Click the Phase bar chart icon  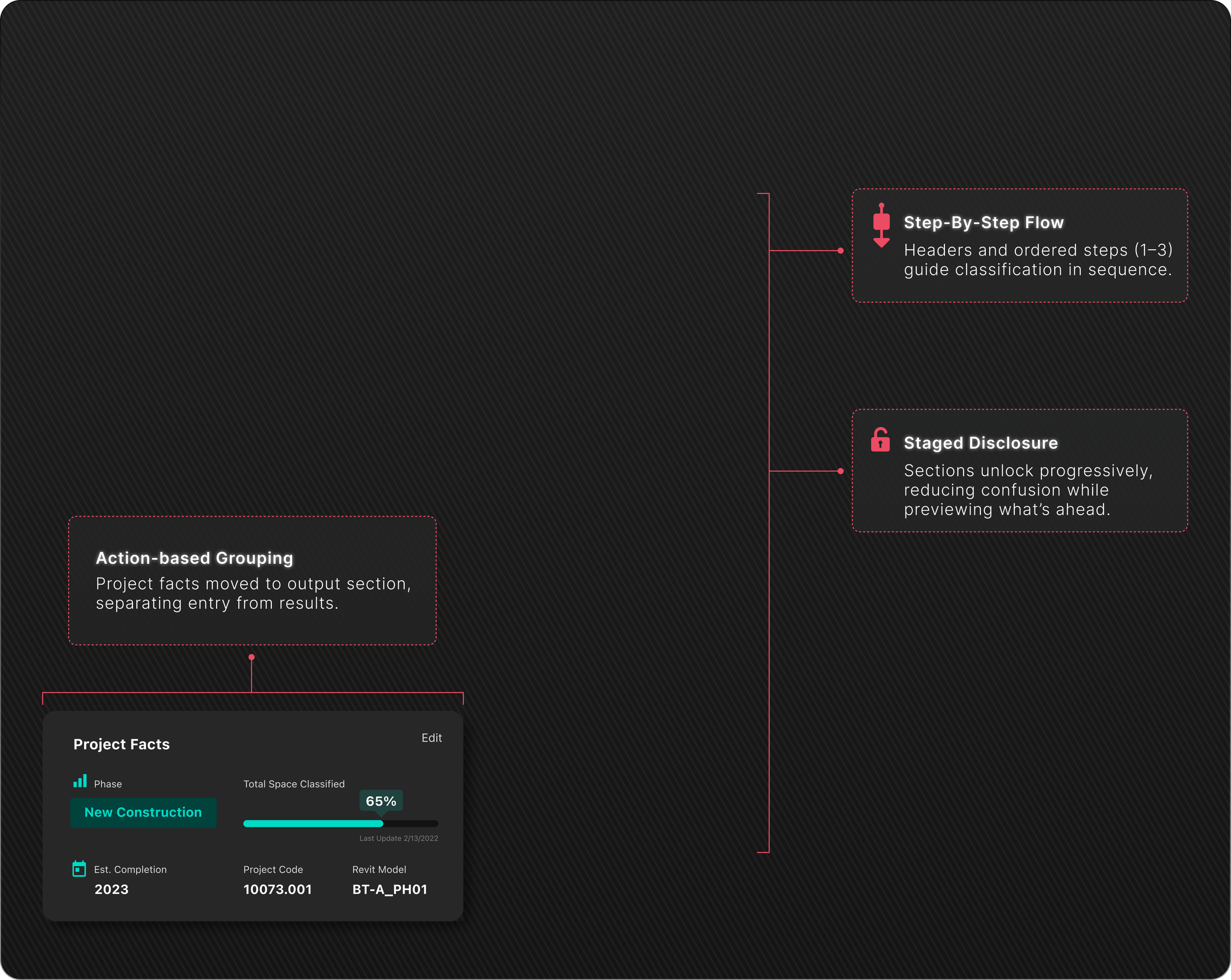(x=80, y=781)
